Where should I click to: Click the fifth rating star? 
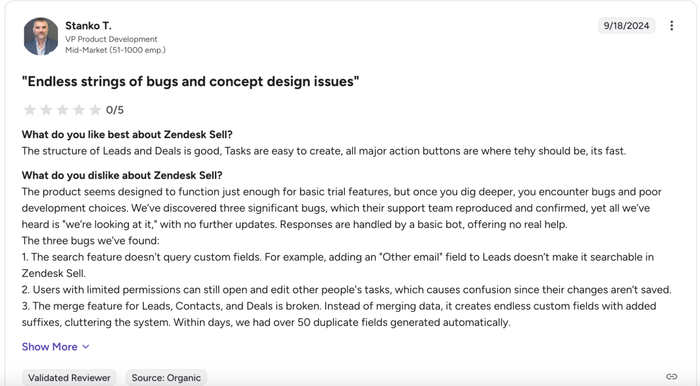tap(95, 110)
